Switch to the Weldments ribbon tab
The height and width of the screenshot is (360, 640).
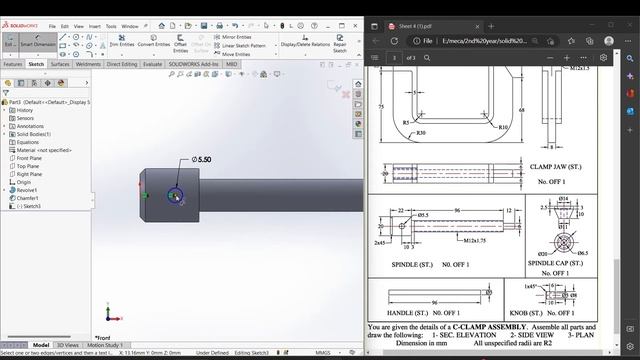[88, 64]
